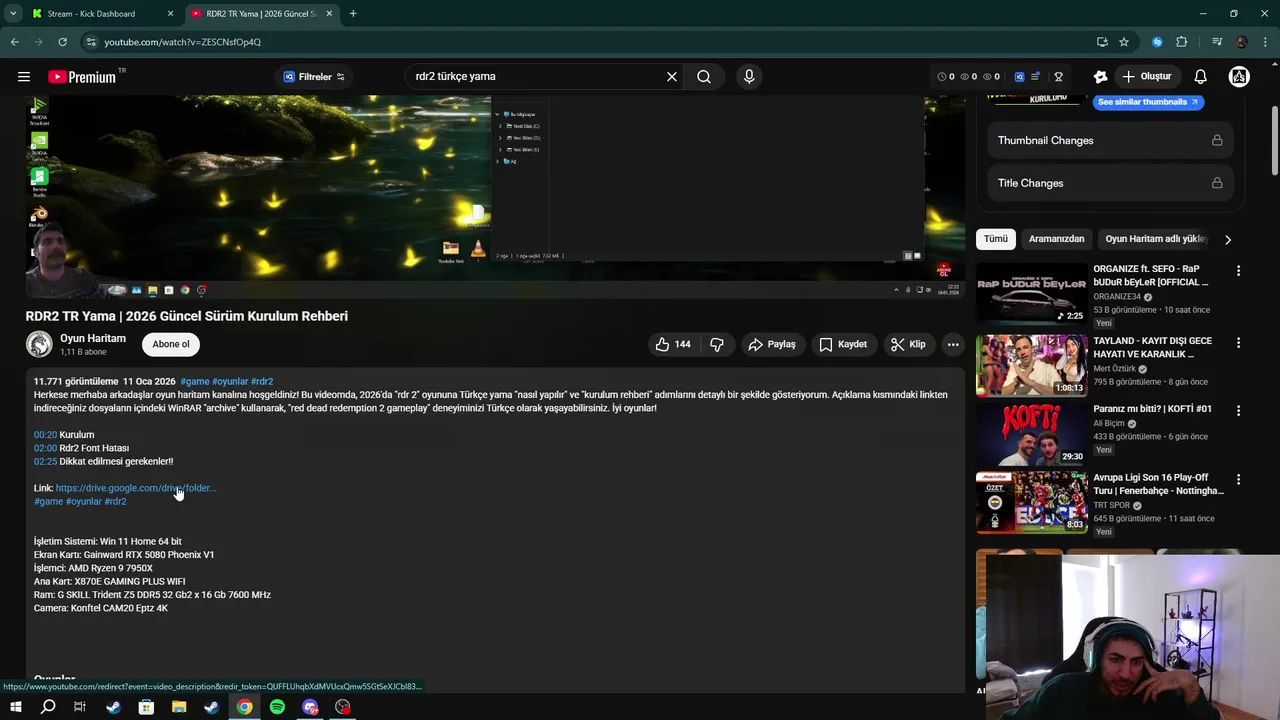Open the vidIQ blue logo icon
Image resolution: width=1280 pixels, height=720 pixels.
click(x=1019, y=77)
